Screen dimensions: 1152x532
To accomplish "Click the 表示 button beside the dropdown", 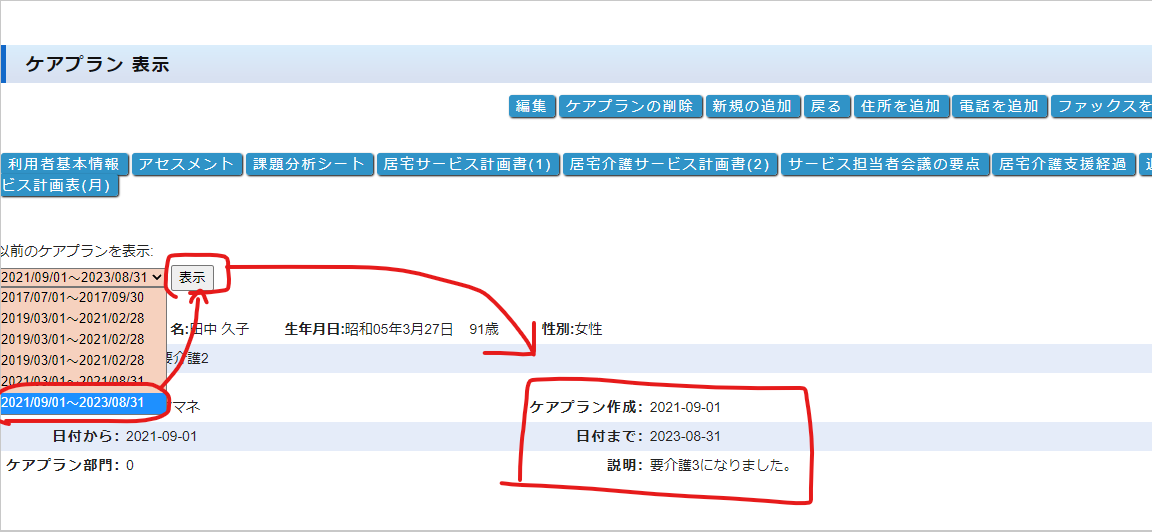I will (192, 277).
